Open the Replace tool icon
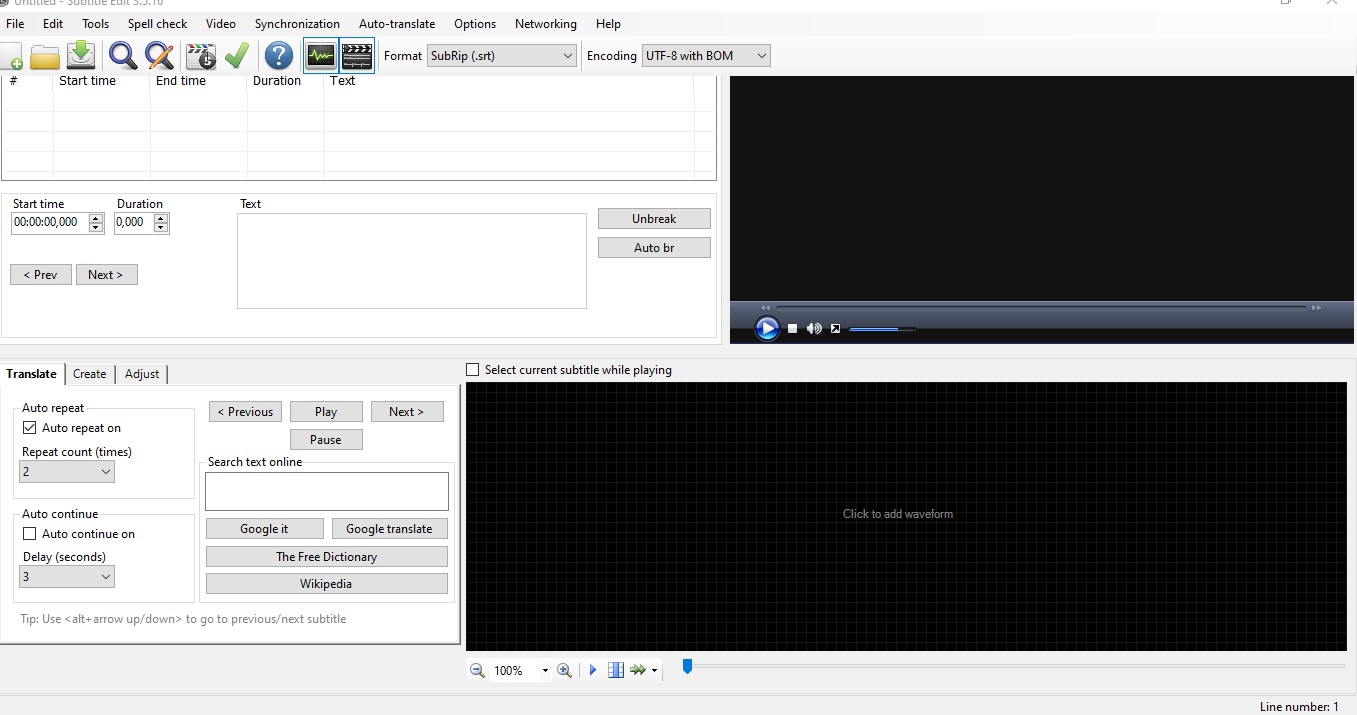 pos(159,56)
